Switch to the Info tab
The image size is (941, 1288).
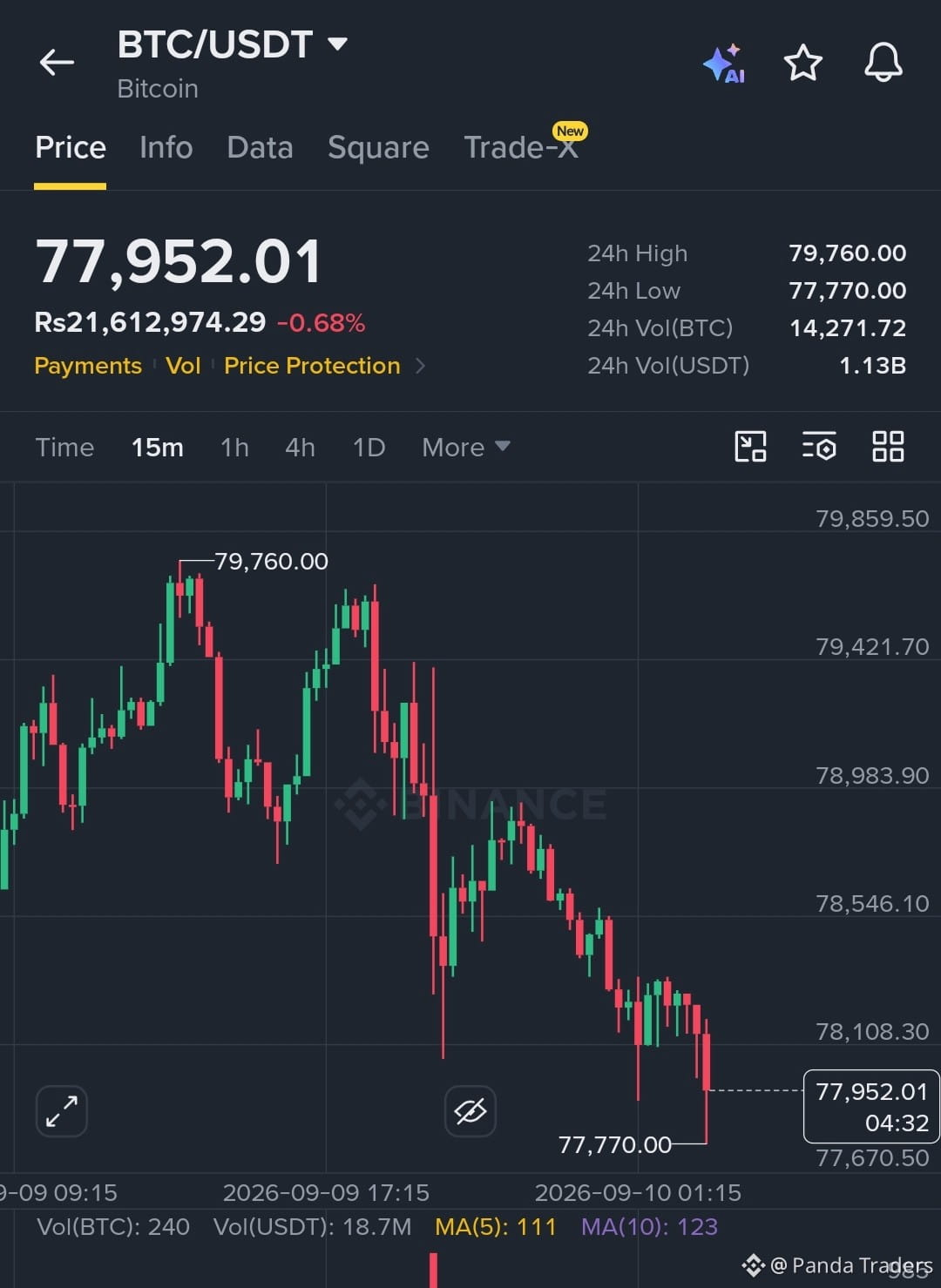[x=166, y=147]
